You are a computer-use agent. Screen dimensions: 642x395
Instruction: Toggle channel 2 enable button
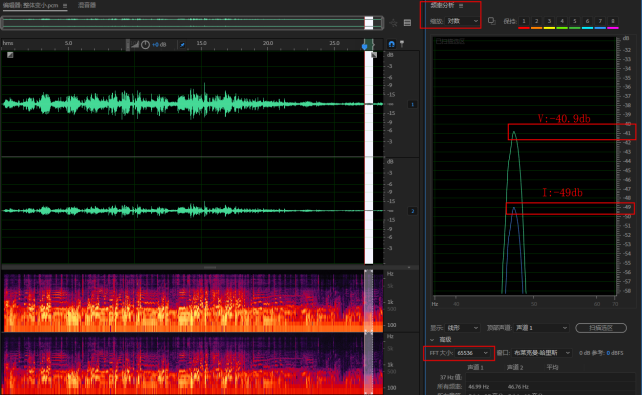(412, 211)
